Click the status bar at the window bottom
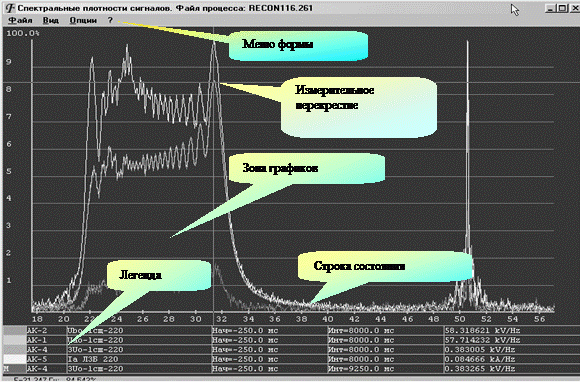Screen dimensions: 580x382 290,379
